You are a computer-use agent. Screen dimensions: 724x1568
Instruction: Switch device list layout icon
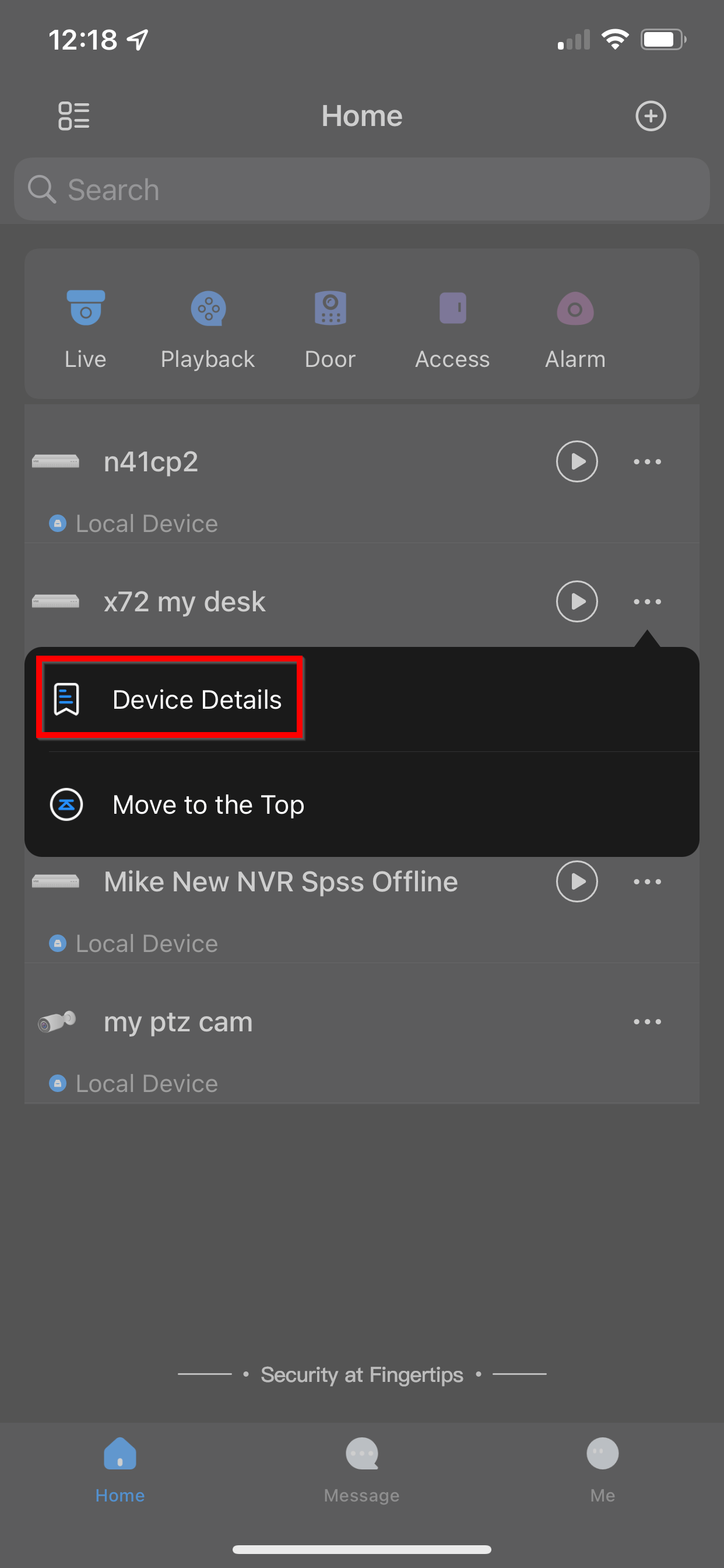tap(73, 116)
